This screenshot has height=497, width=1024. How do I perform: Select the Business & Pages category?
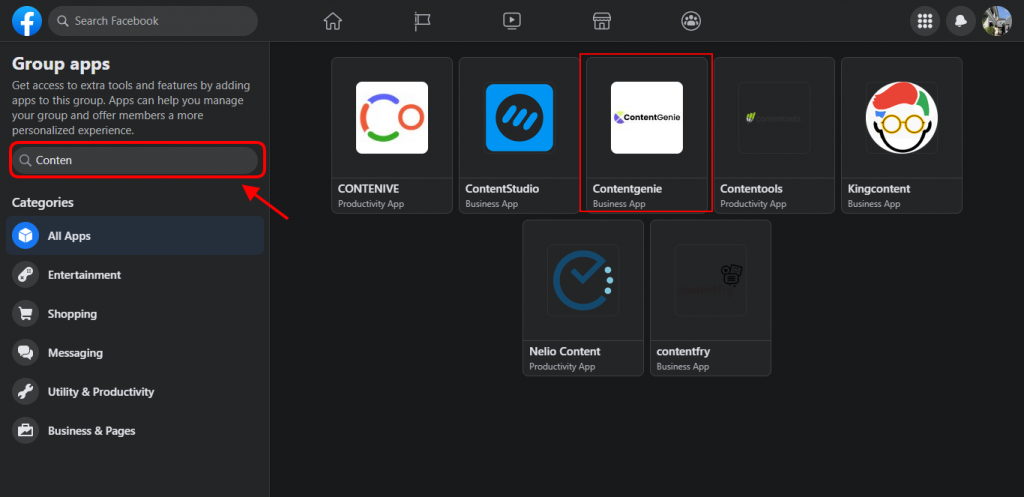tap(135, 431)
